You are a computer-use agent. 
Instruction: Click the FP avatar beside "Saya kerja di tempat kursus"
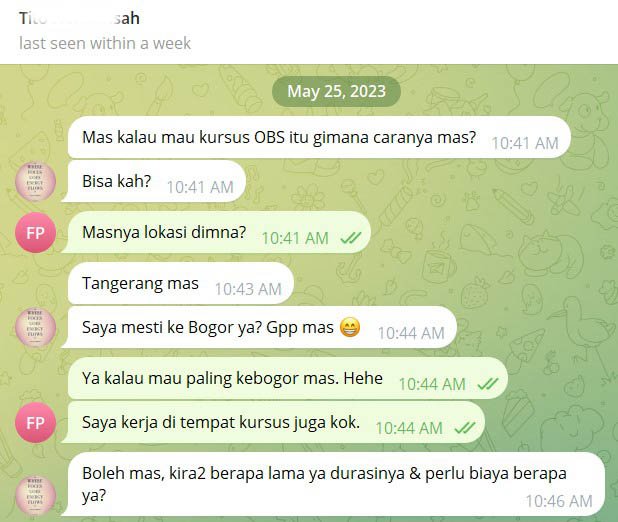point(35,423)
